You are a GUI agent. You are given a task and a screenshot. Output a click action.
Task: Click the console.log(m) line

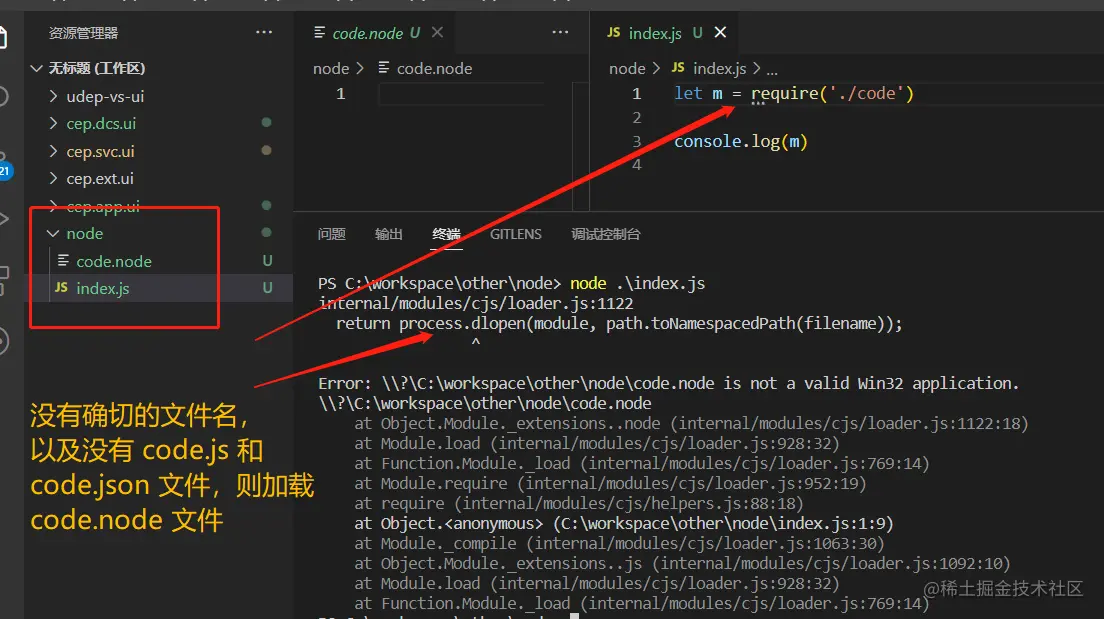click(x=741, y=142)
